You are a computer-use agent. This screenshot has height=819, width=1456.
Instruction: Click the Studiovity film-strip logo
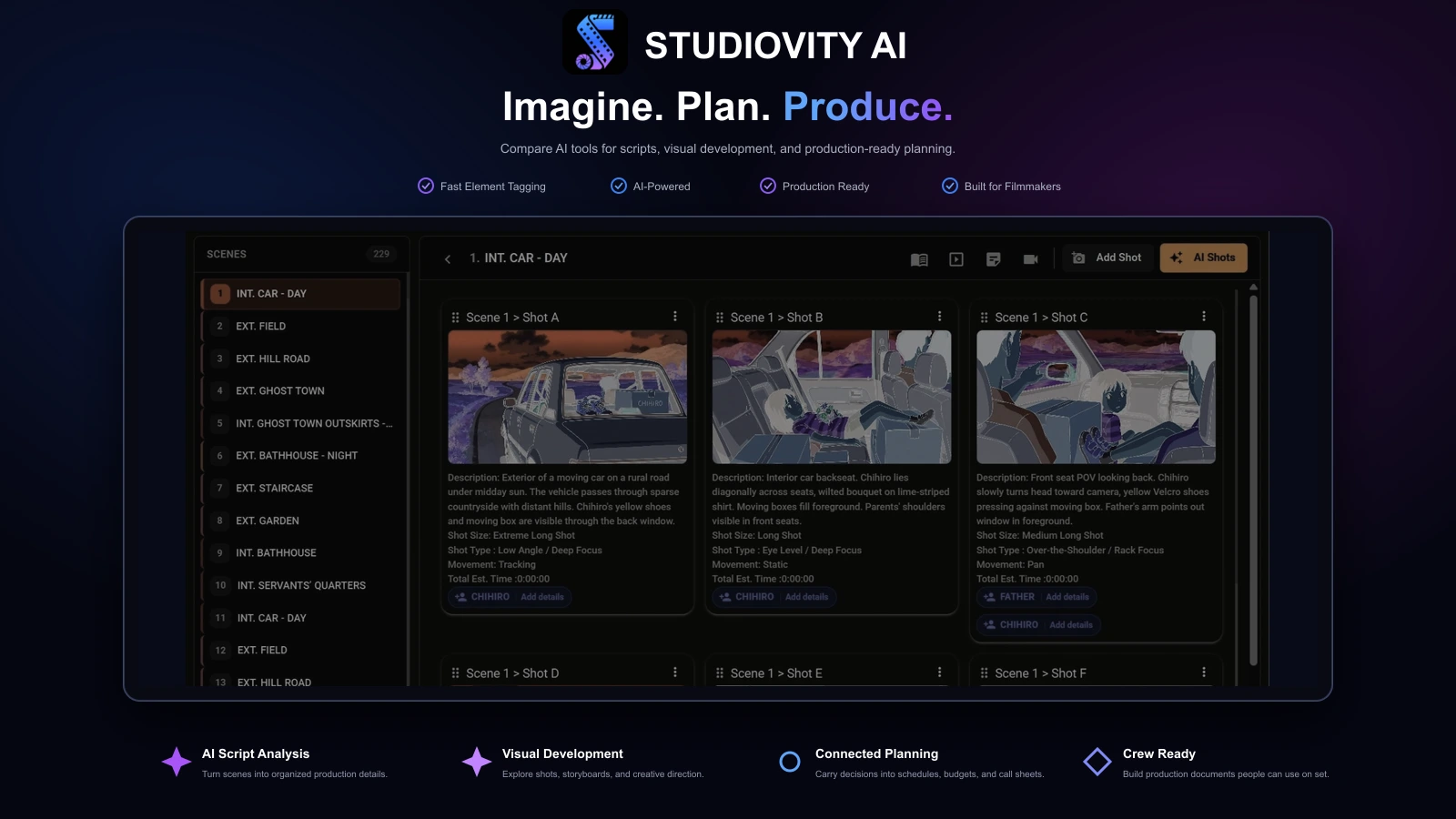click(x=595, y=42)
